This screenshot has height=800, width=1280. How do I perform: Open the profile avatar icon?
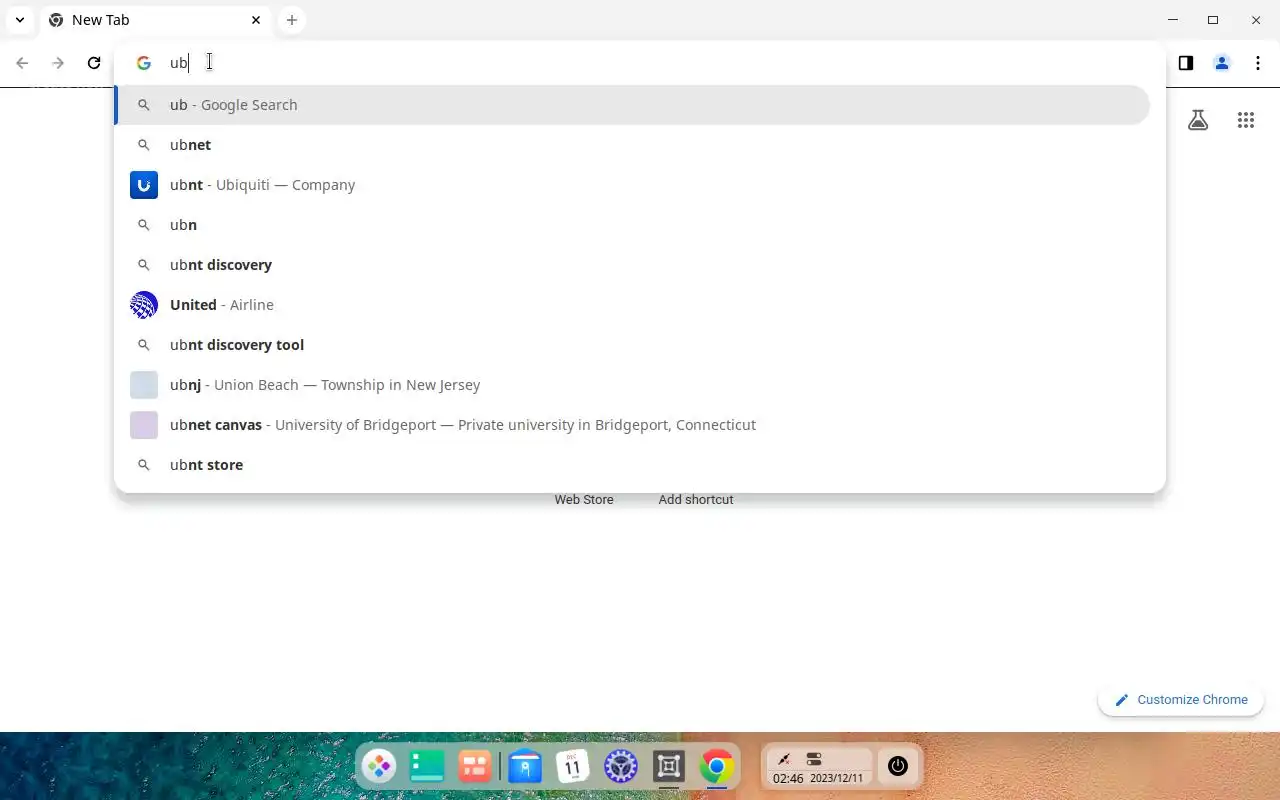point(1222,63)
